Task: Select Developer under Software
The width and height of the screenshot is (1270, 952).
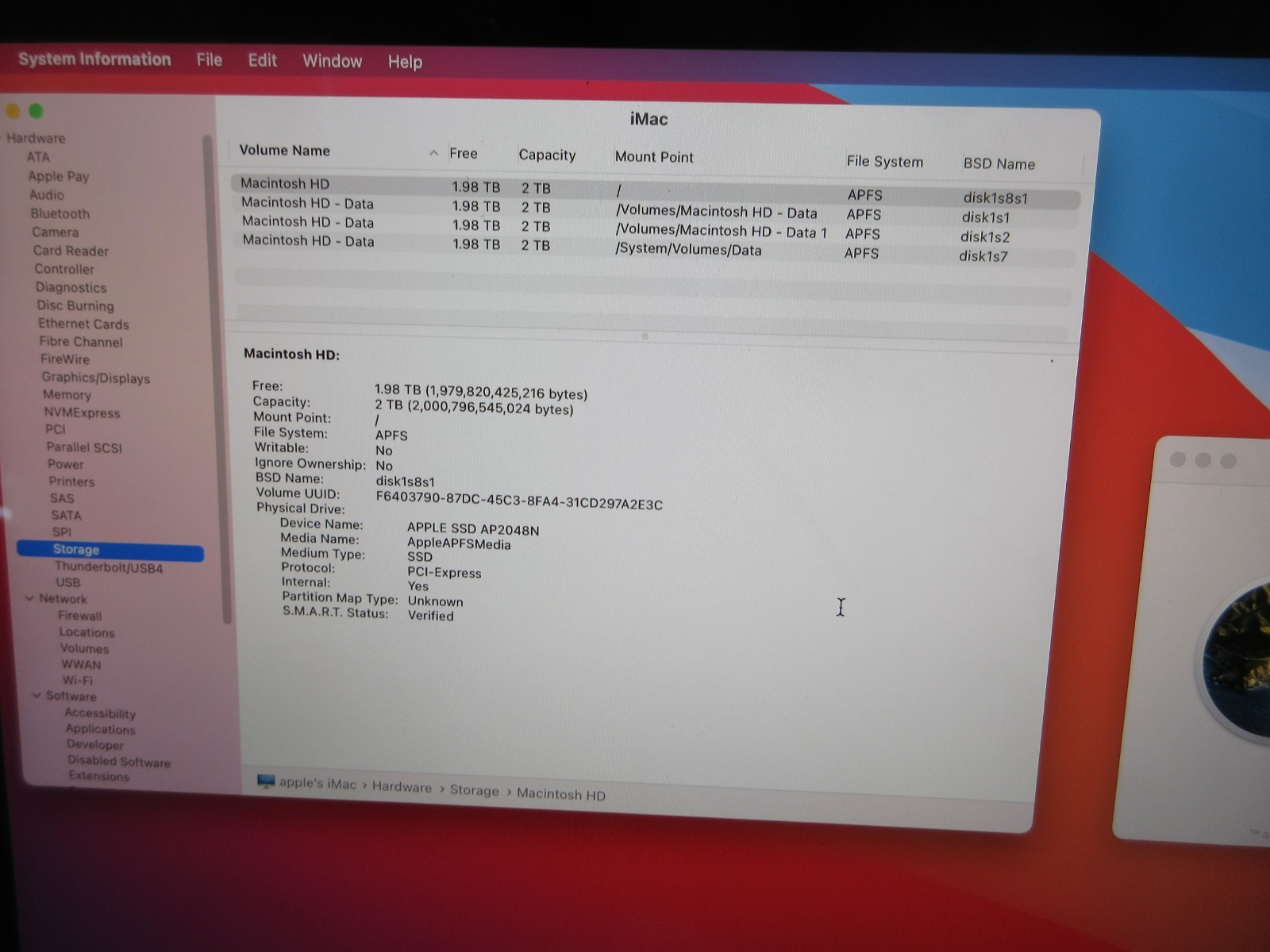Action: coord(95,745)
